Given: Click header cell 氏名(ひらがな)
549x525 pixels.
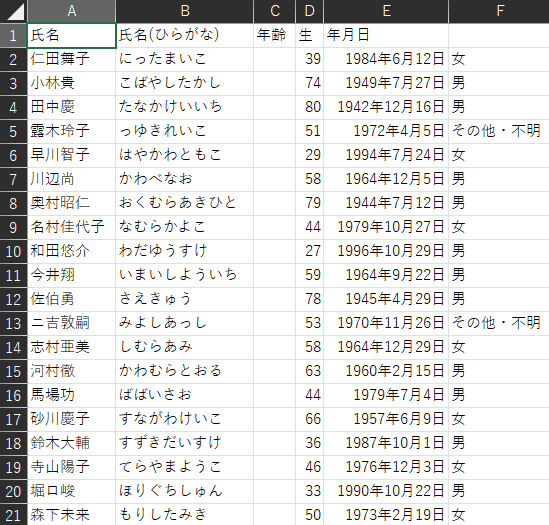Looking at the screenshot, I should pos(185,35).
